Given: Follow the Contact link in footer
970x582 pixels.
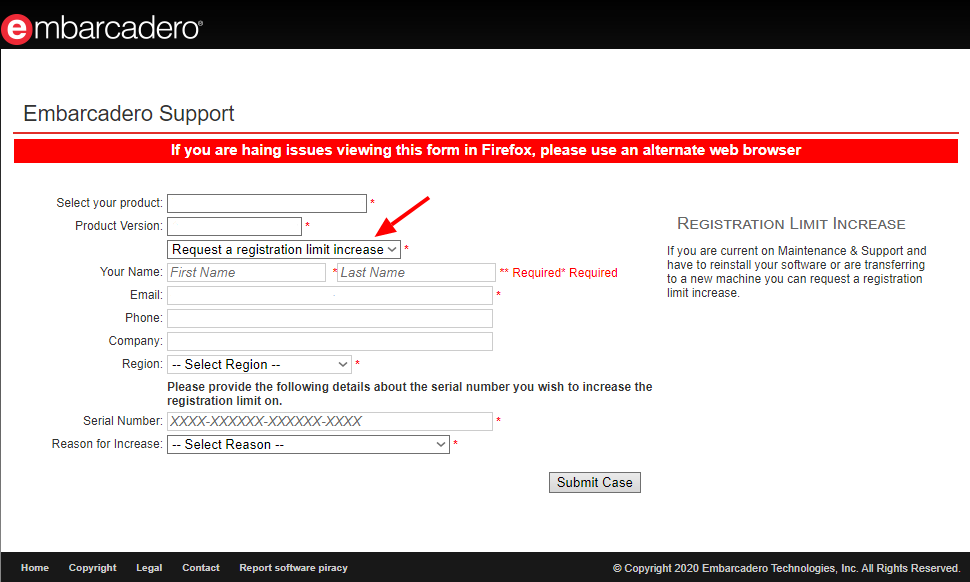Looking at the screenshot, I should click(x=201, y=568).
